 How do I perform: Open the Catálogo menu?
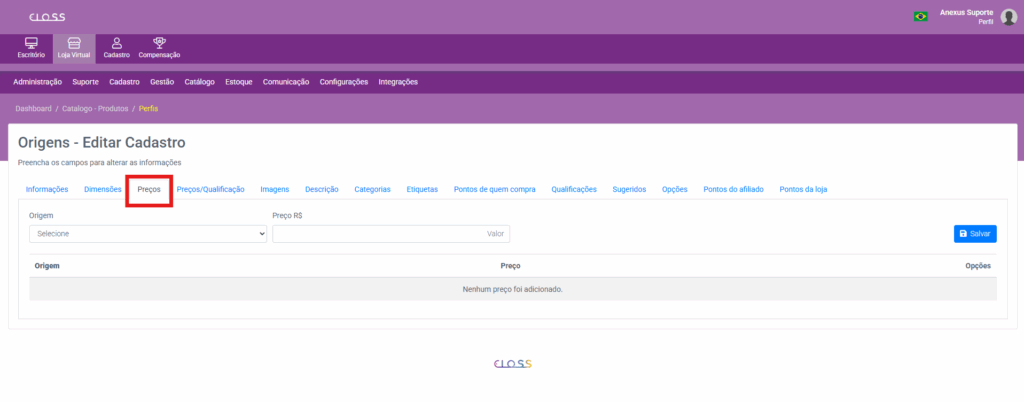[200, 82]
